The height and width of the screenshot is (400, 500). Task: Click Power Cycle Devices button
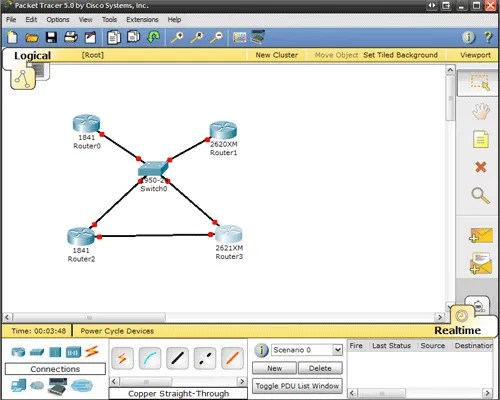[x=117, y=331]
